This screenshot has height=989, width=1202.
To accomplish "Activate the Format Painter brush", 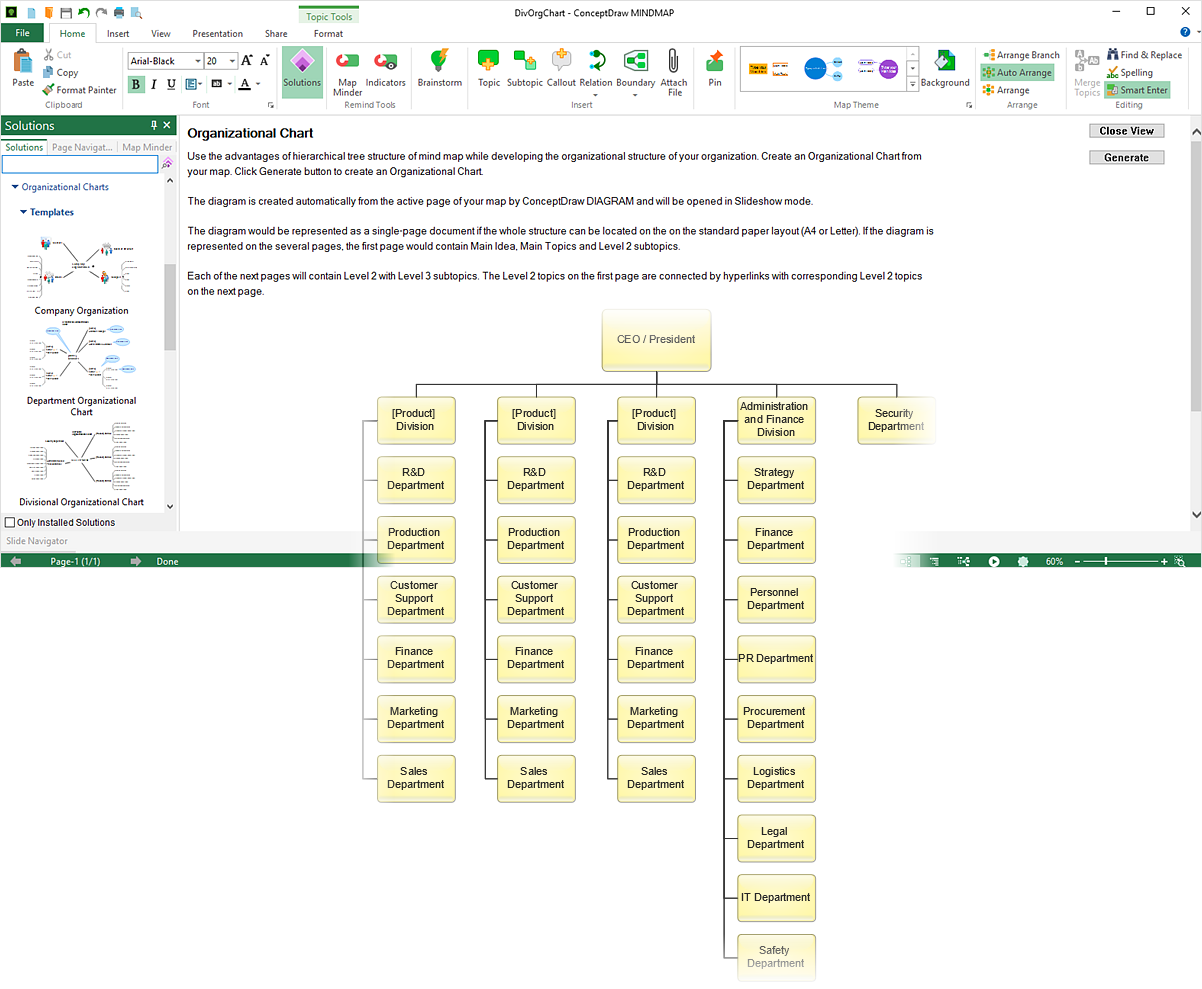I will pos(49,90).
